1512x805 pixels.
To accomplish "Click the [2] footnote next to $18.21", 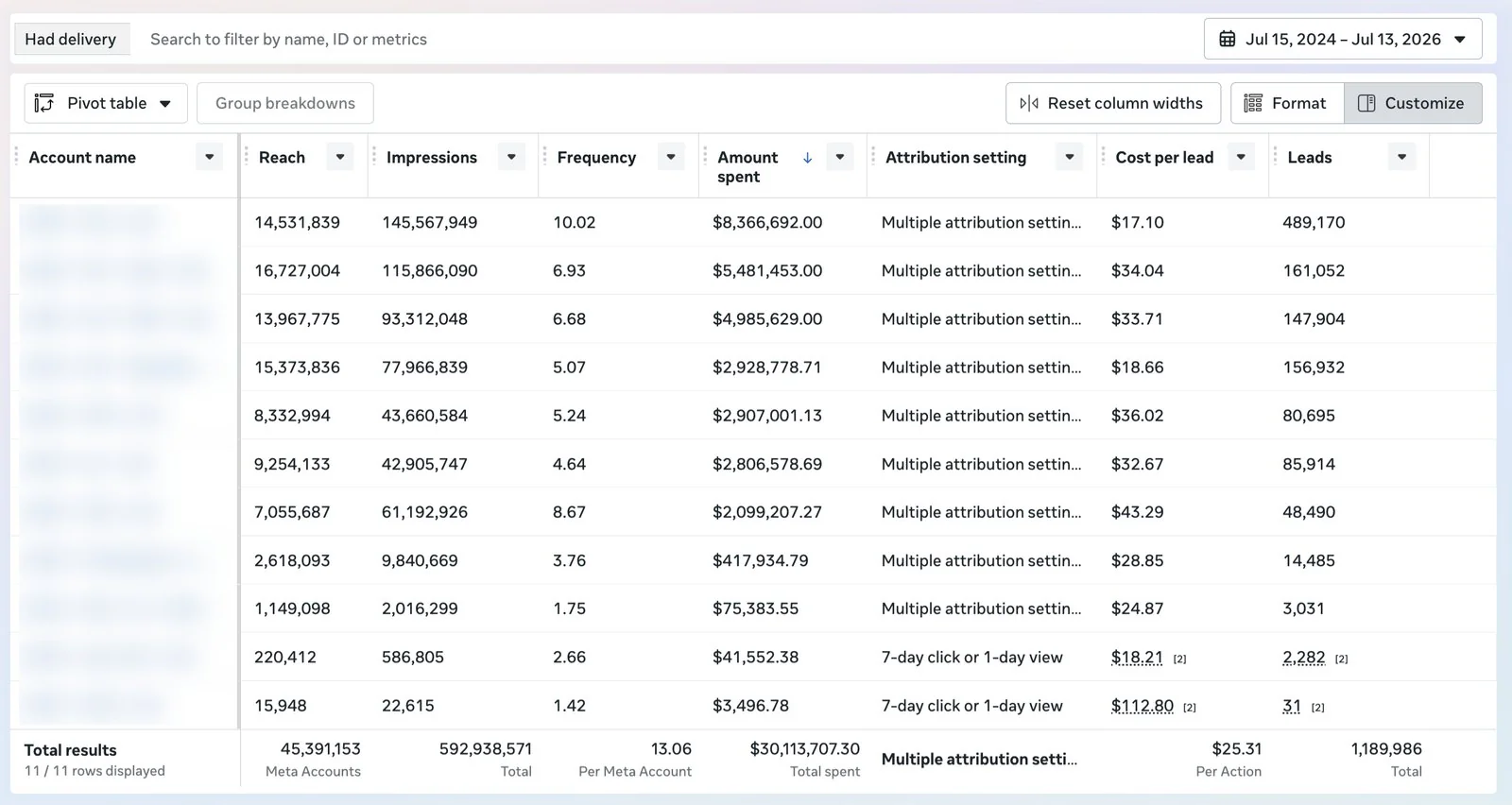I will [x=1179, y=659].
